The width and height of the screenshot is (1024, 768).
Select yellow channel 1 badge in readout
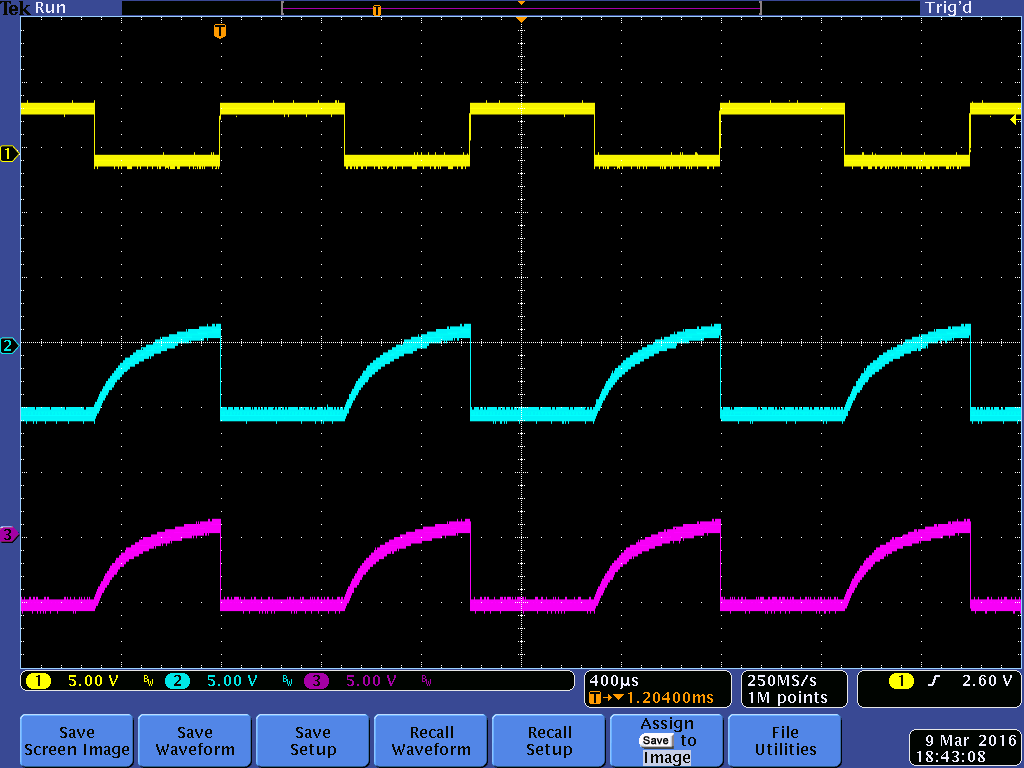(38, 681)
